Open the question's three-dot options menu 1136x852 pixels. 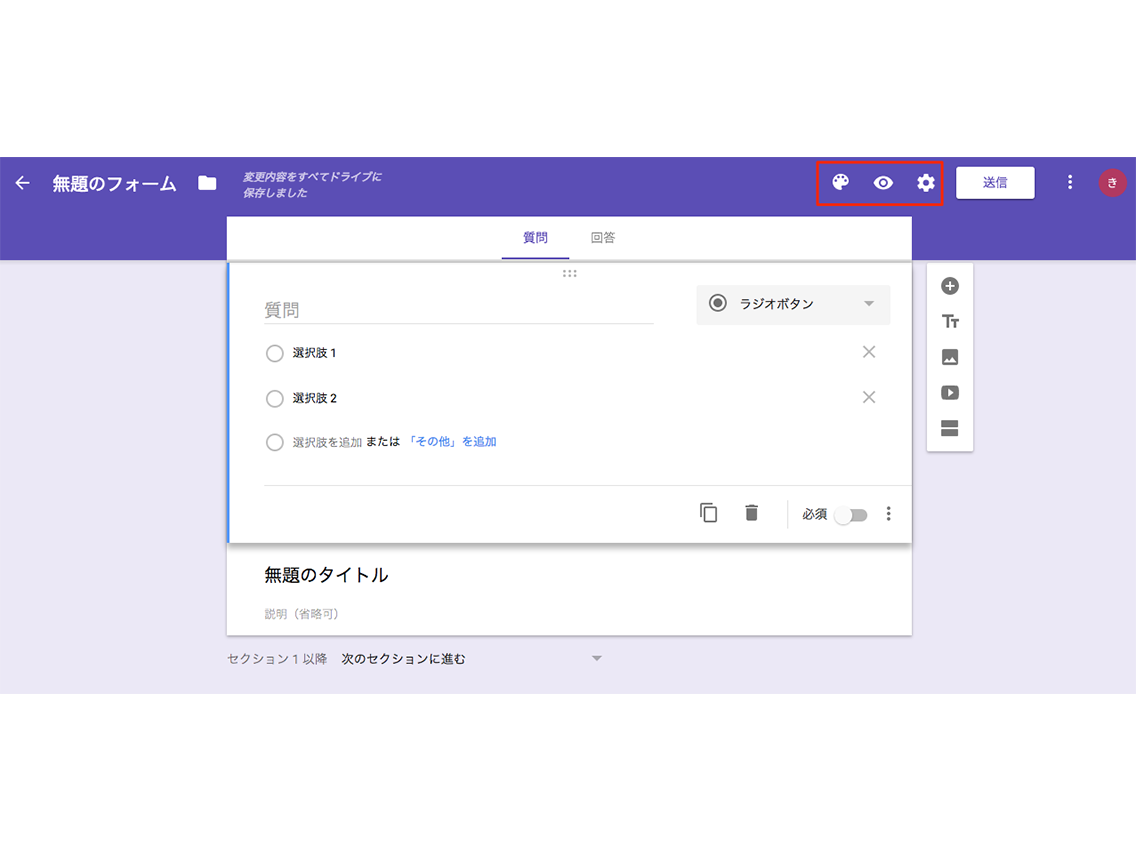tap(888, 514)
